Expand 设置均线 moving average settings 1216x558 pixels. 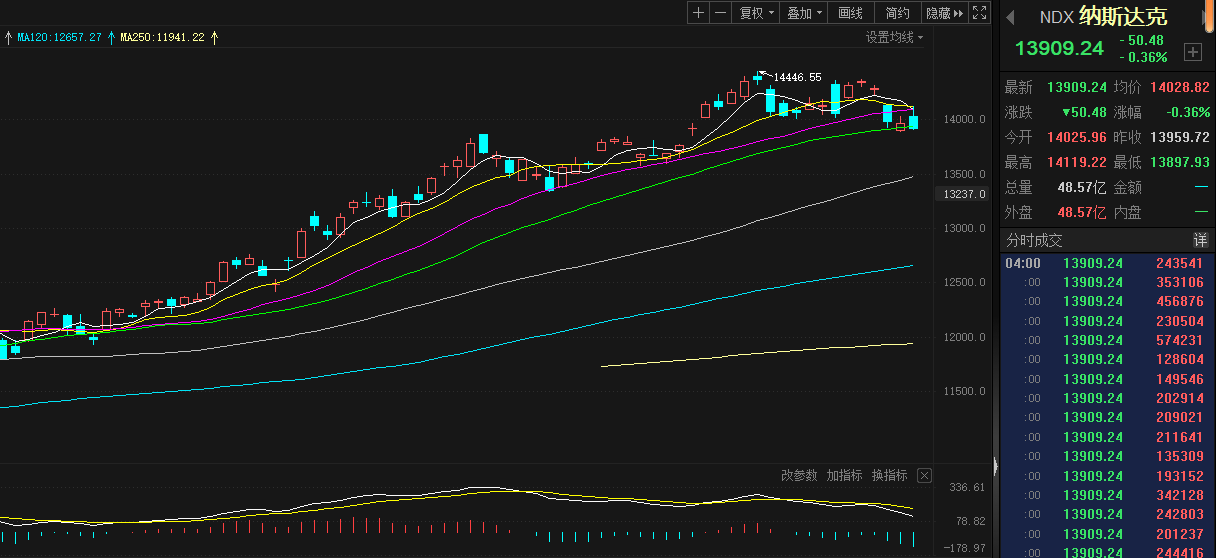point(894,37)
